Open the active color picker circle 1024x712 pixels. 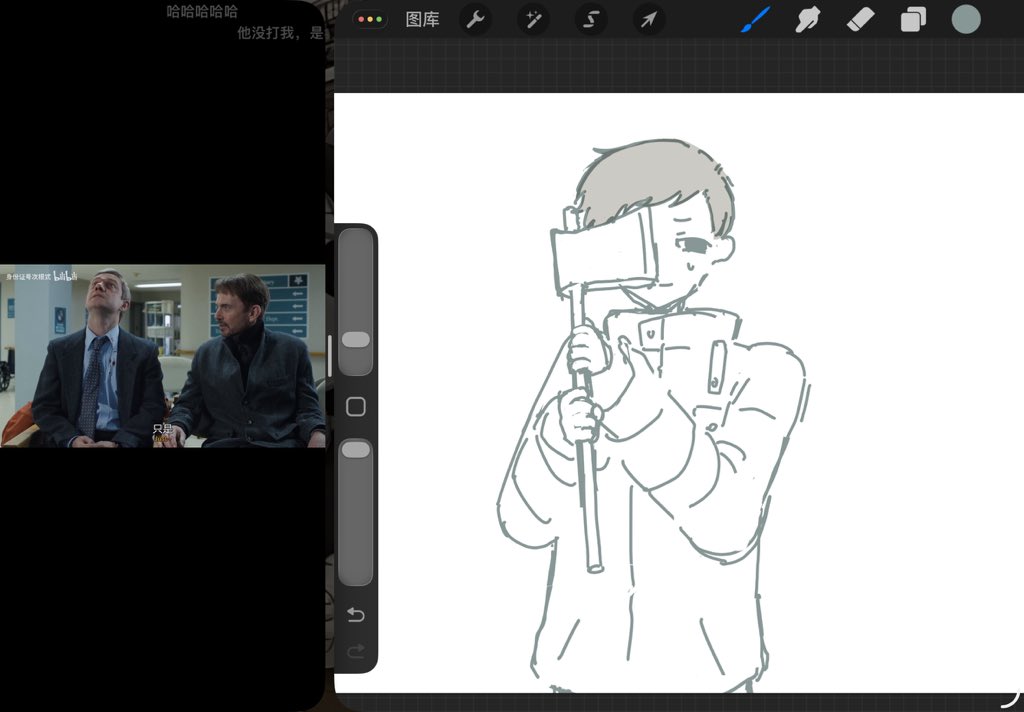pyautogui.click(x=966, y=20)
